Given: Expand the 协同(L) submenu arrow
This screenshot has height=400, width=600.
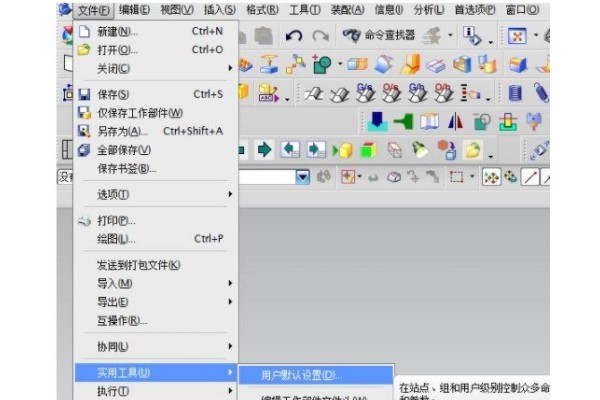Looking at the screenshot, I should [x=230, y=346].
